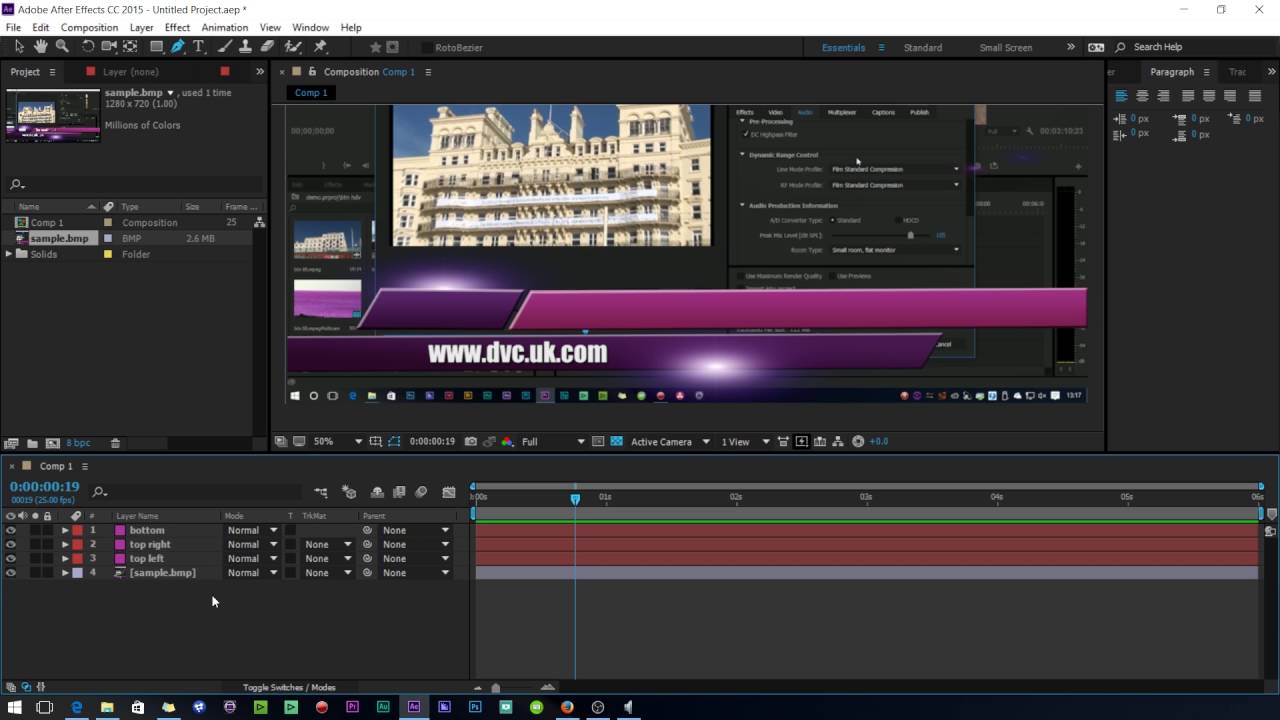Select the Pan Behind anchor point tool
1280x720 pixels.
tap(130, 47)
